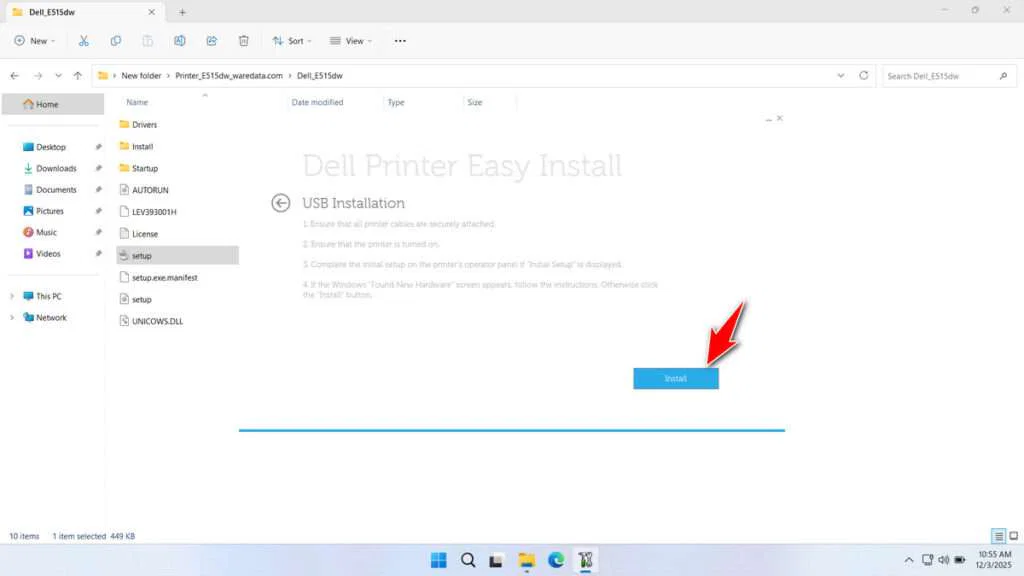Delete the selected file using the trash icon
This screenshot has width=1024, height=576.
(243, 41)
